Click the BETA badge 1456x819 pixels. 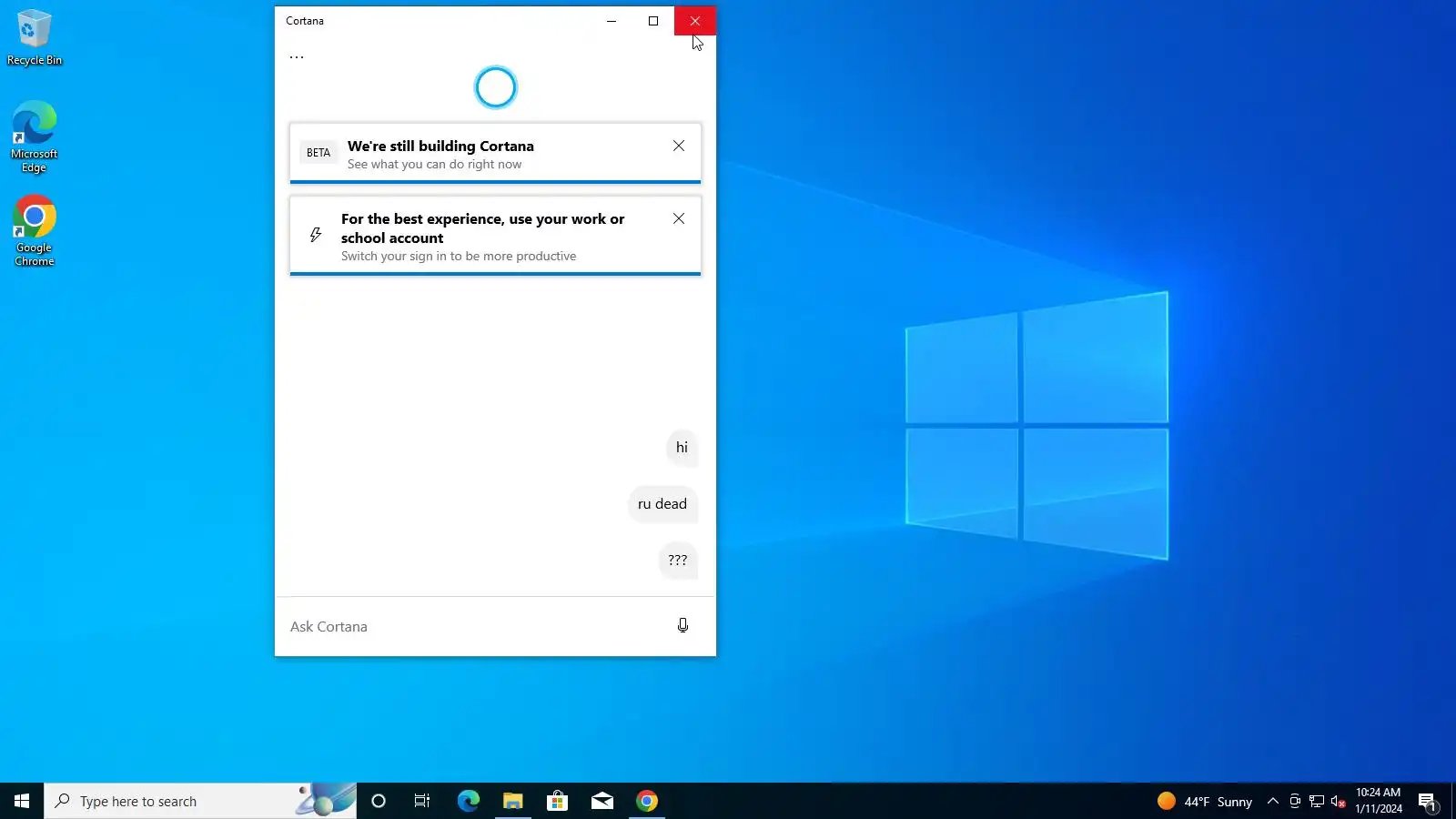pos(318,153)
